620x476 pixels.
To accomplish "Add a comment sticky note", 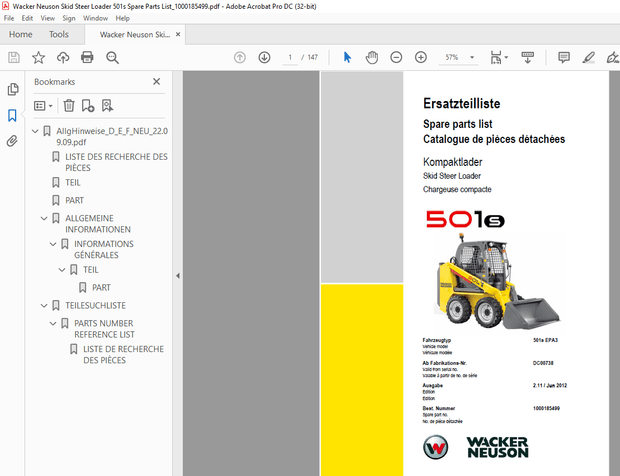I will pos(564,58).
